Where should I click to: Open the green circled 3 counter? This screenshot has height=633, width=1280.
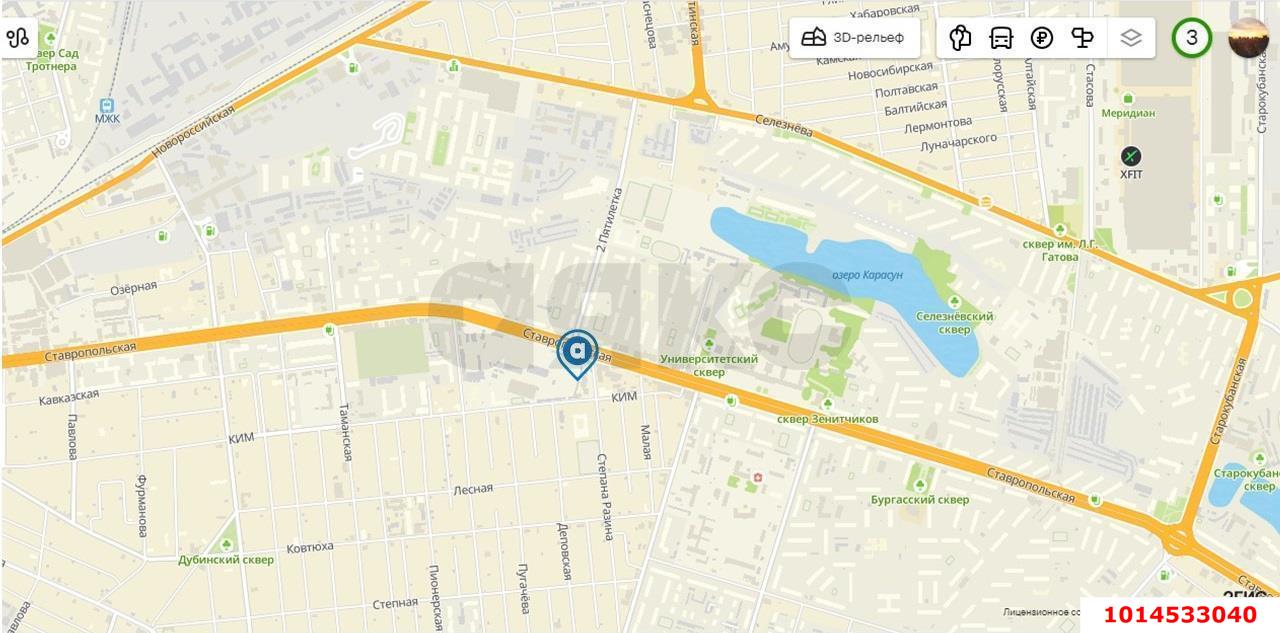pos(1192,38)
